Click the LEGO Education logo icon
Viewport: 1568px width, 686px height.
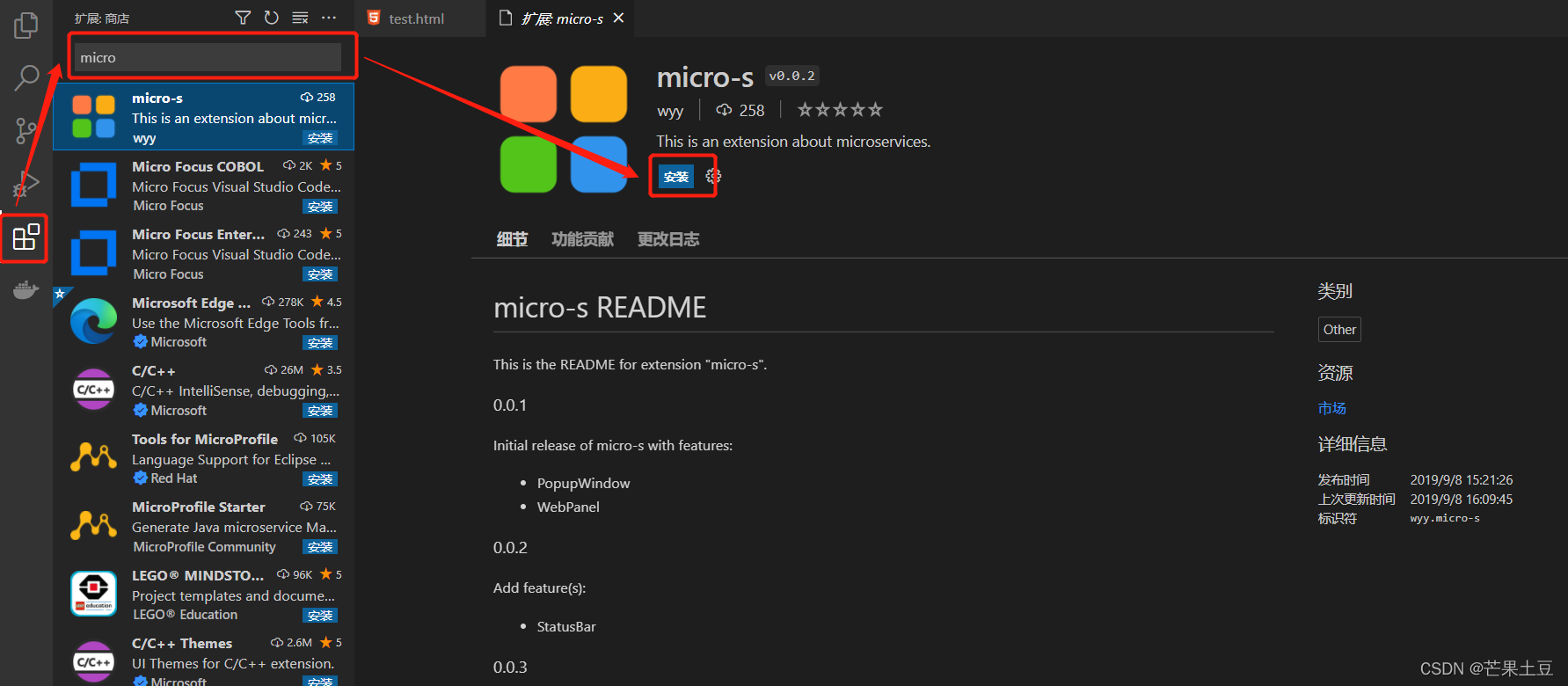tap(93, 594)
